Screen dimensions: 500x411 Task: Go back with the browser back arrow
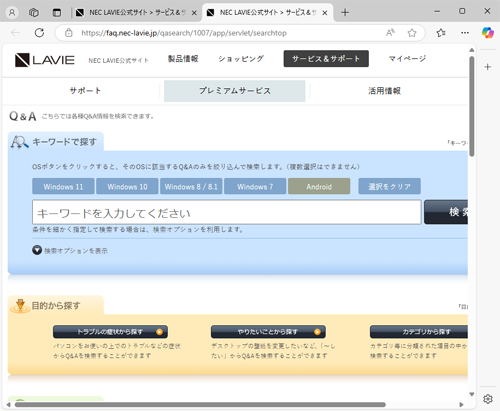[15, 33]
